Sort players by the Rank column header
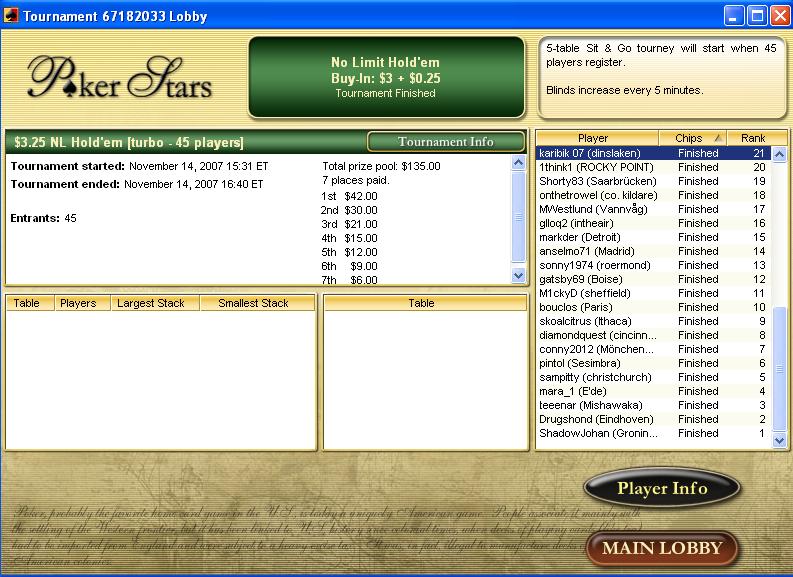The image size is (793, 577). click(x=757, y=138)
